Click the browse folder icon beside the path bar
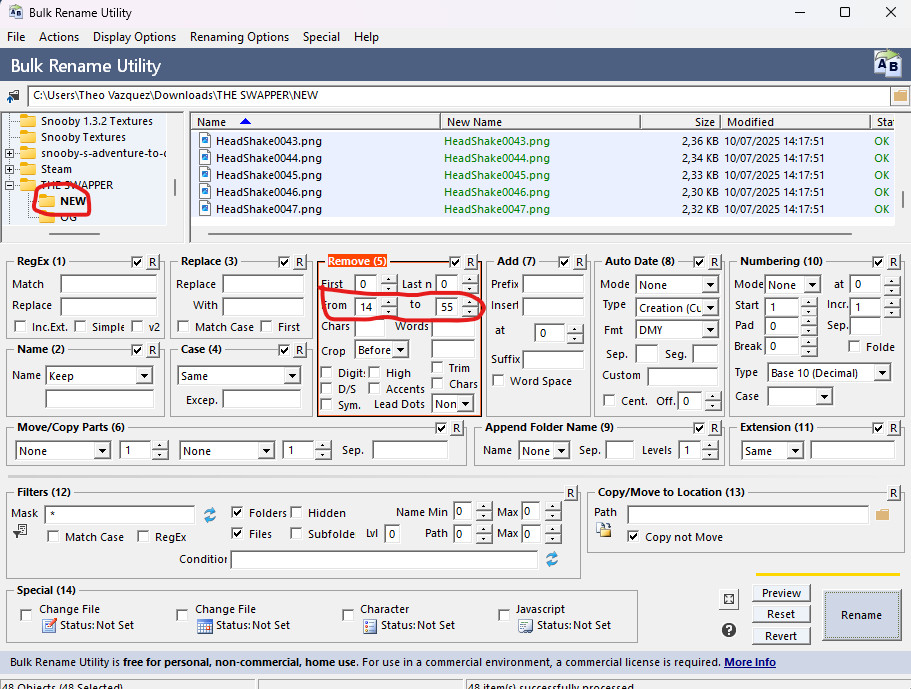Image resolution: width=911 pixels, height=689 pixels. point(900,96)
